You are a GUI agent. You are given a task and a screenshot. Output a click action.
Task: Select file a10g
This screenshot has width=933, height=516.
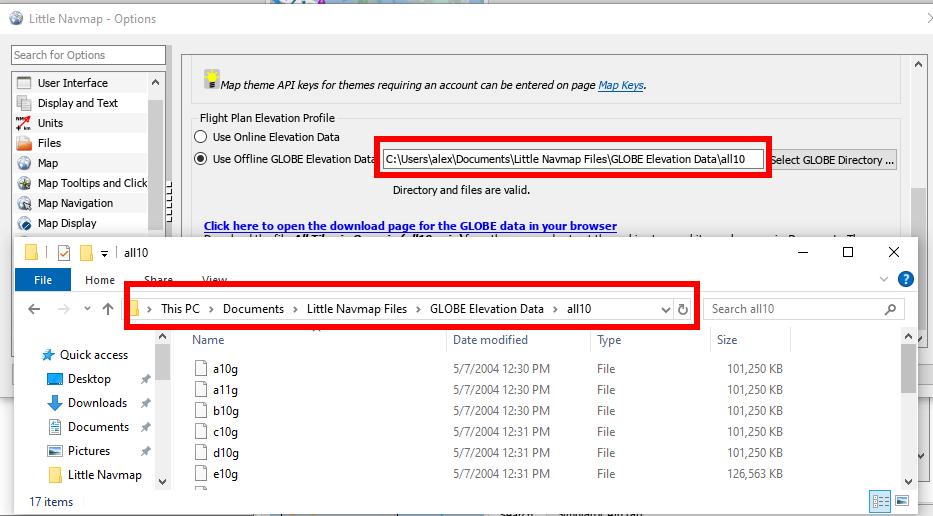tap(226, 369)
